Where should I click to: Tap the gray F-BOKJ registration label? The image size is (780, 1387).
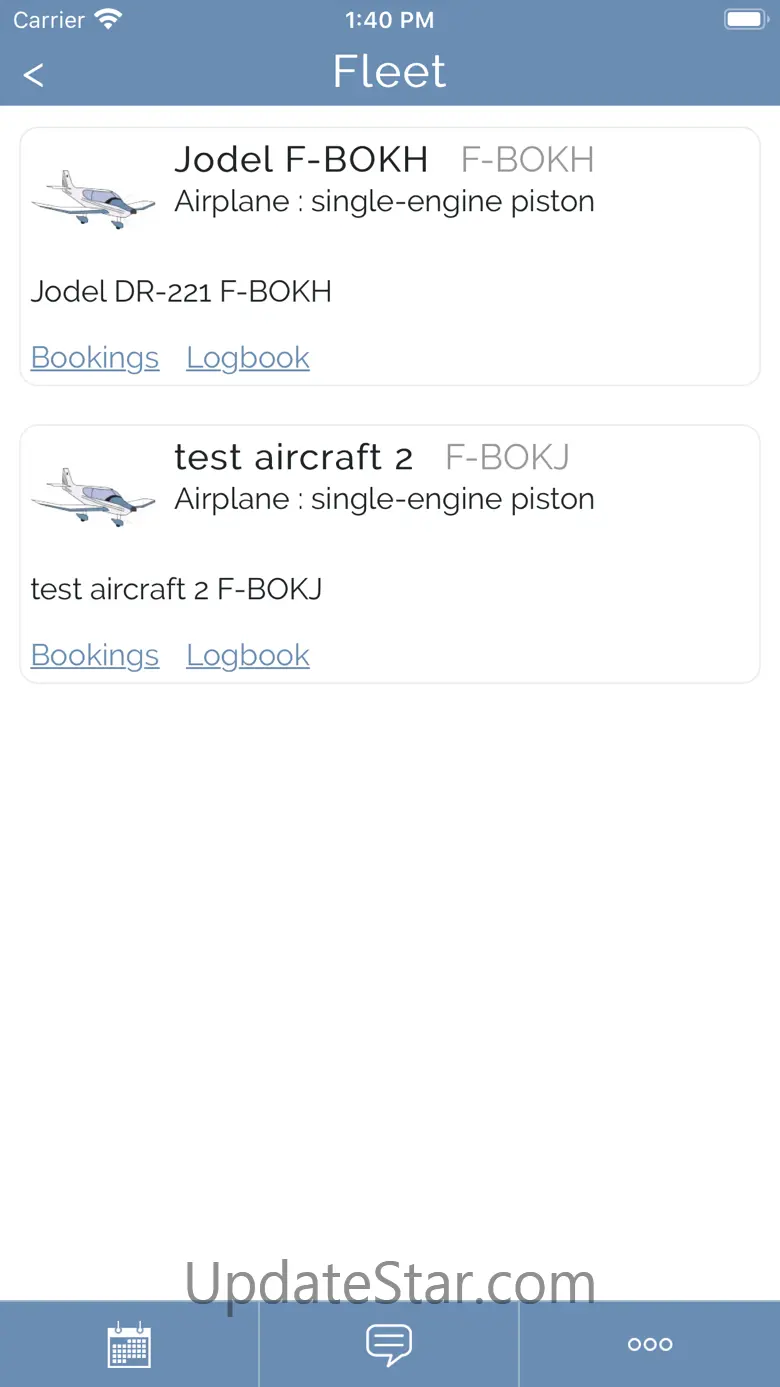click(x=507, y=457)
